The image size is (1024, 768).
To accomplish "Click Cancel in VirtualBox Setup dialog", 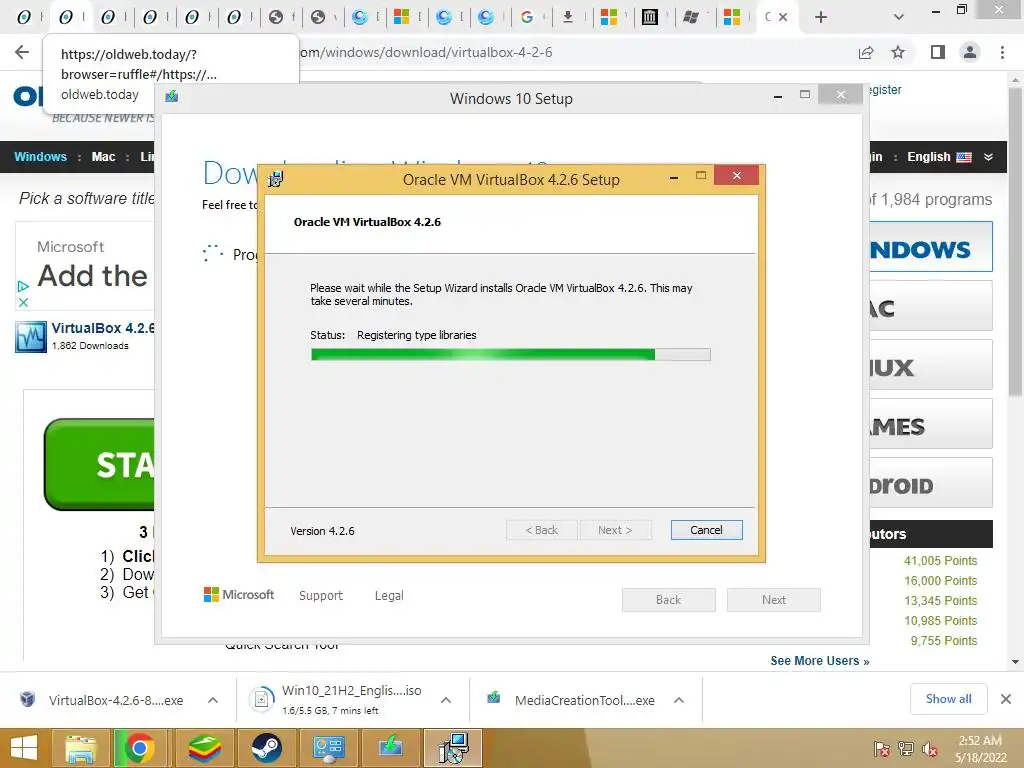I will 706,530.
